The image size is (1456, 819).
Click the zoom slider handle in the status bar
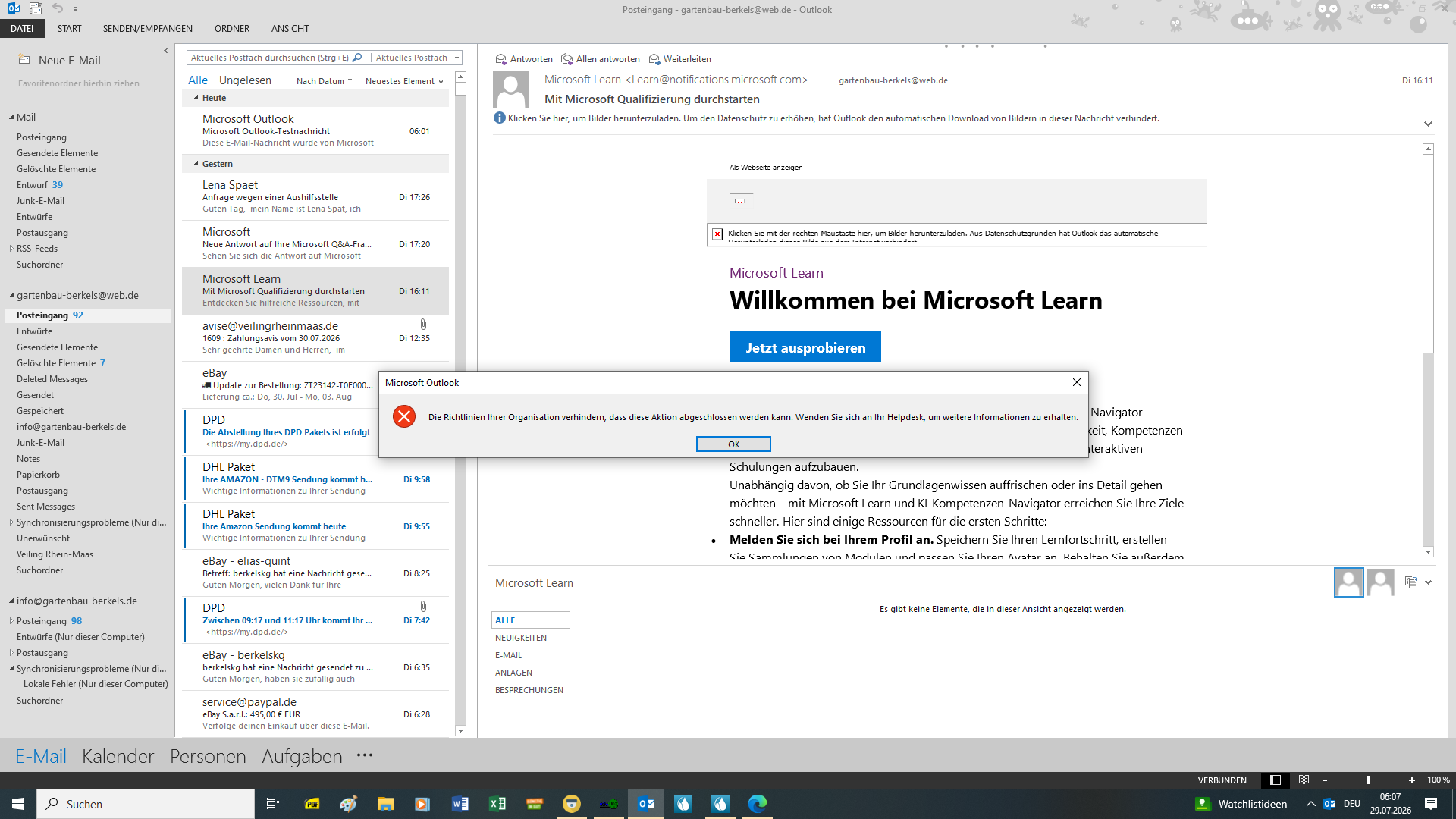click(x=1368, y=780)
